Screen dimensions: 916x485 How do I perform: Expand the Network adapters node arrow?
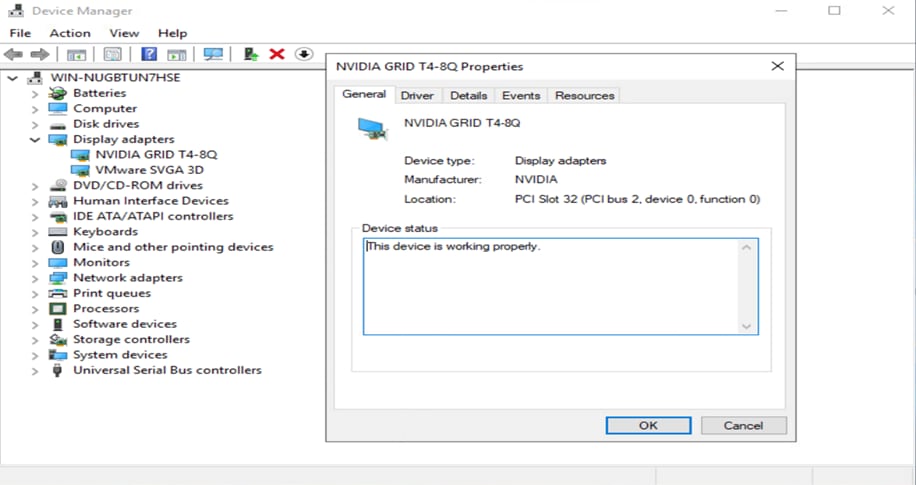pos(35,278)
